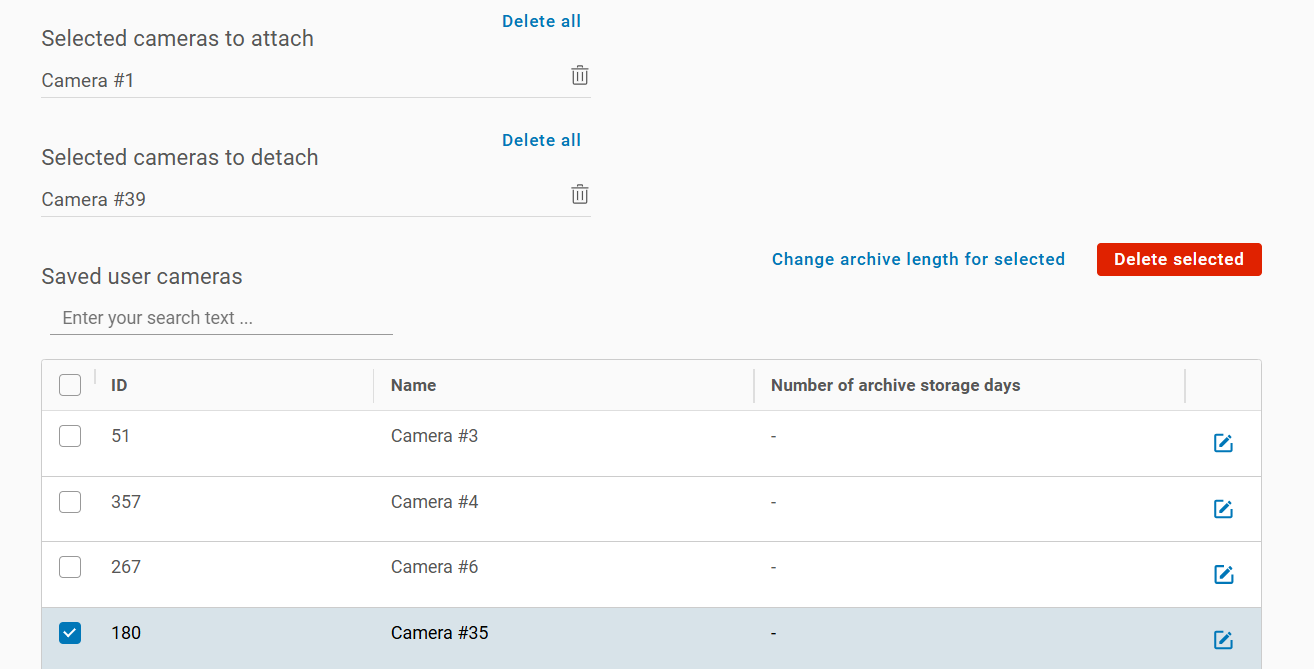Focus the saved cameras search field
Screen dimensions: 1314x669
[x=221, y=318]
